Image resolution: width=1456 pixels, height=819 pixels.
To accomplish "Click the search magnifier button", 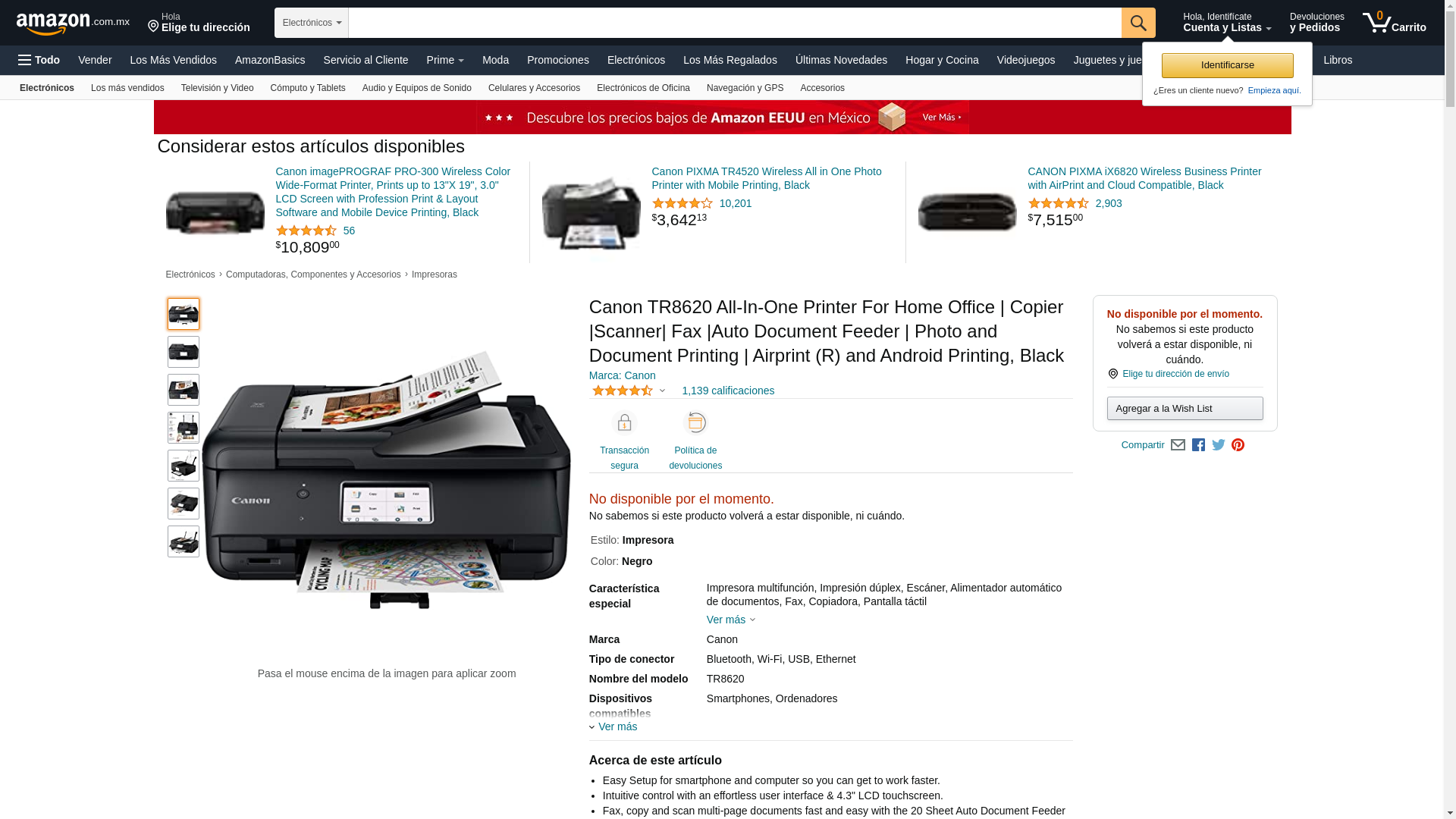I will 1138,23.
